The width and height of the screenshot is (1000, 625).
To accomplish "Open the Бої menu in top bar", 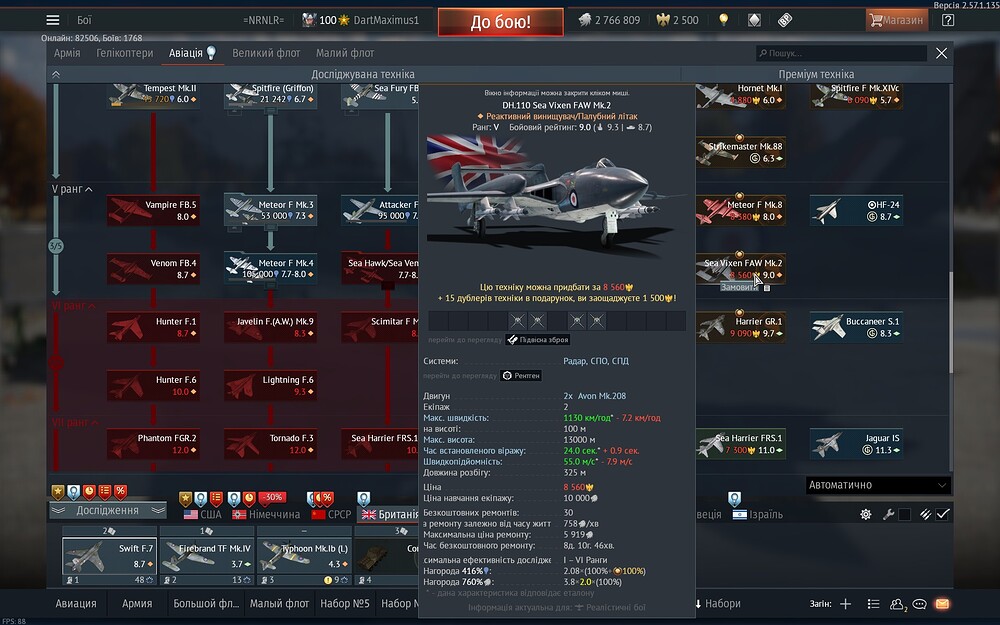I will tap(84, 20).
